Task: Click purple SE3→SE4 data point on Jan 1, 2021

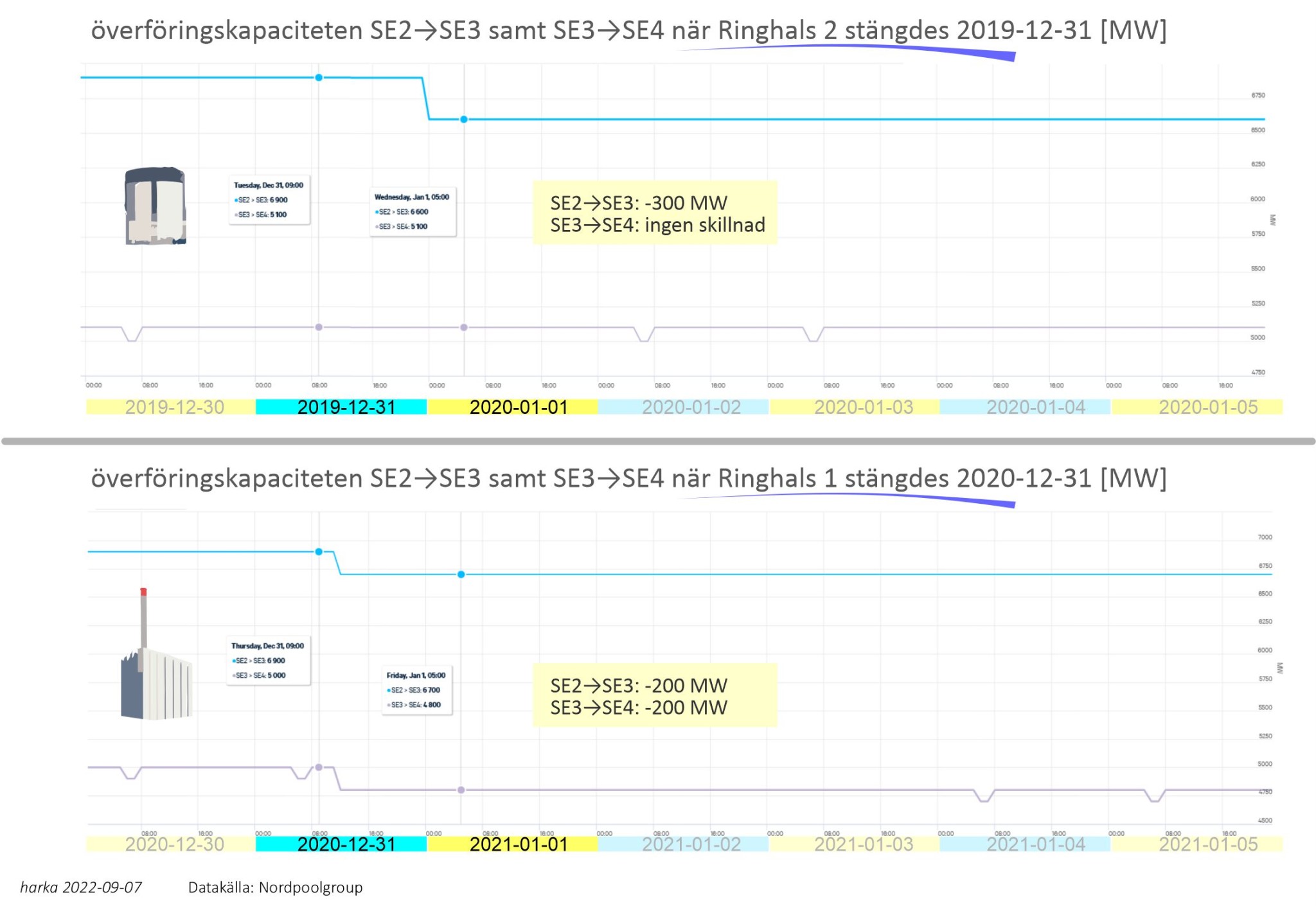Action: pos(461,790)
